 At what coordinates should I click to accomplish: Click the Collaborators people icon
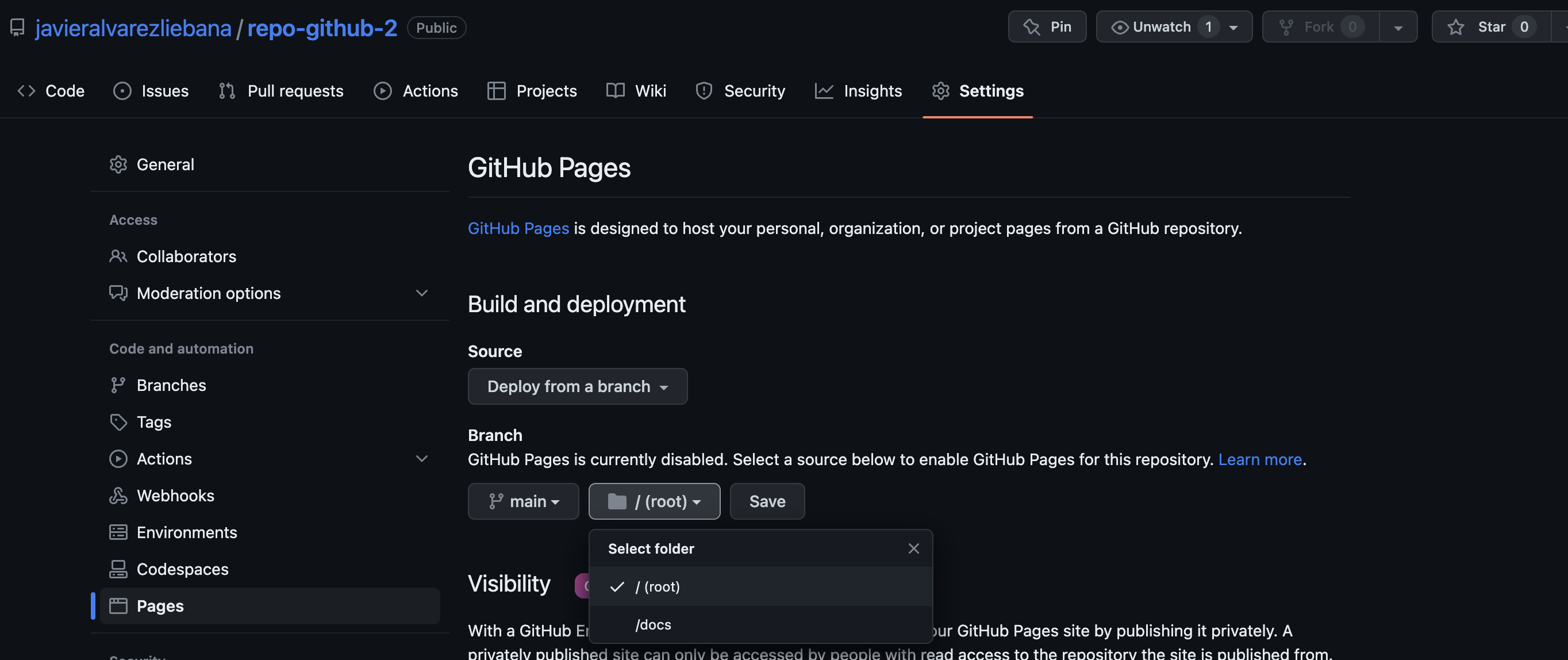[118, 256]
